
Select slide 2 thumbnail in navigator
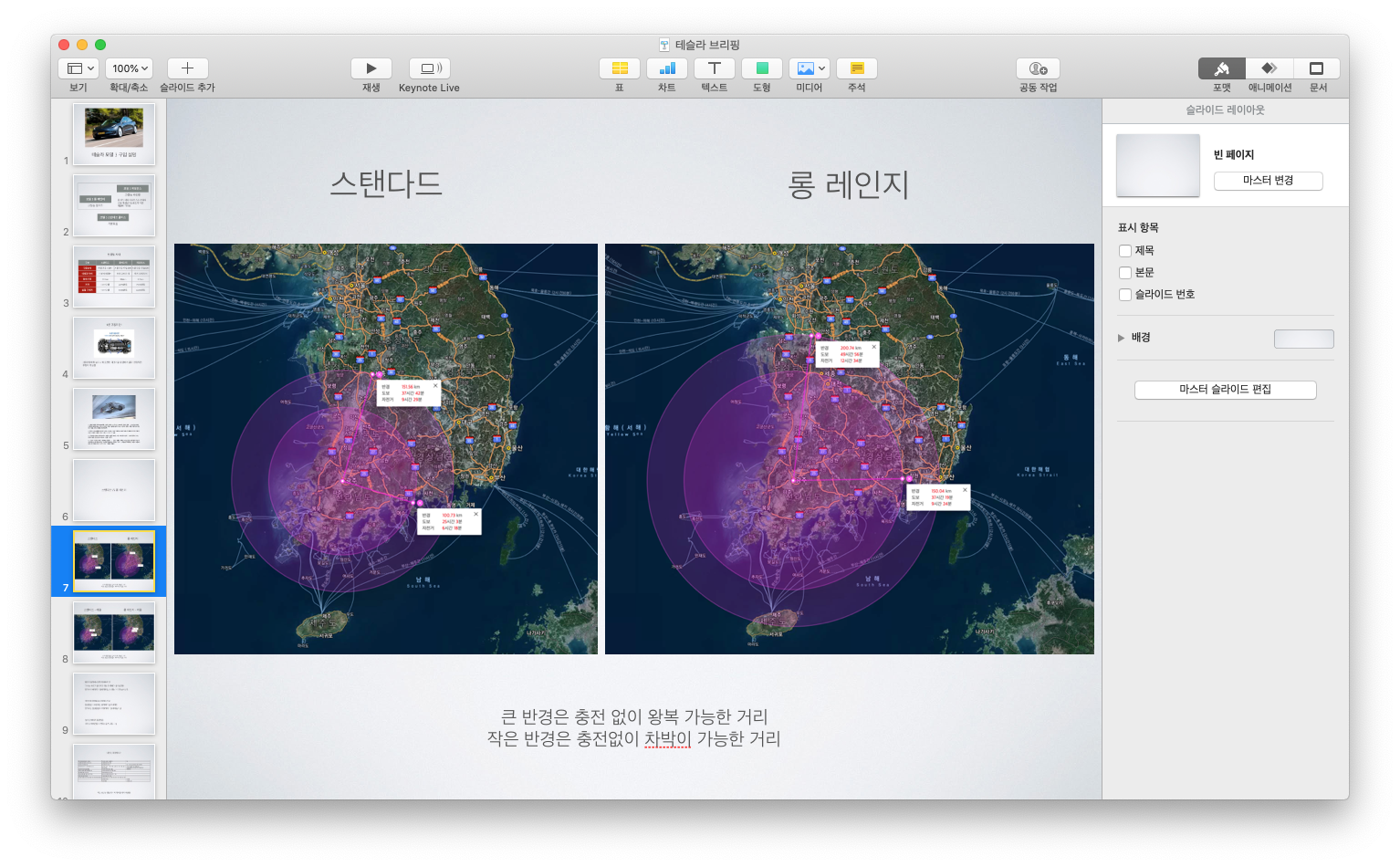point(114,205)
